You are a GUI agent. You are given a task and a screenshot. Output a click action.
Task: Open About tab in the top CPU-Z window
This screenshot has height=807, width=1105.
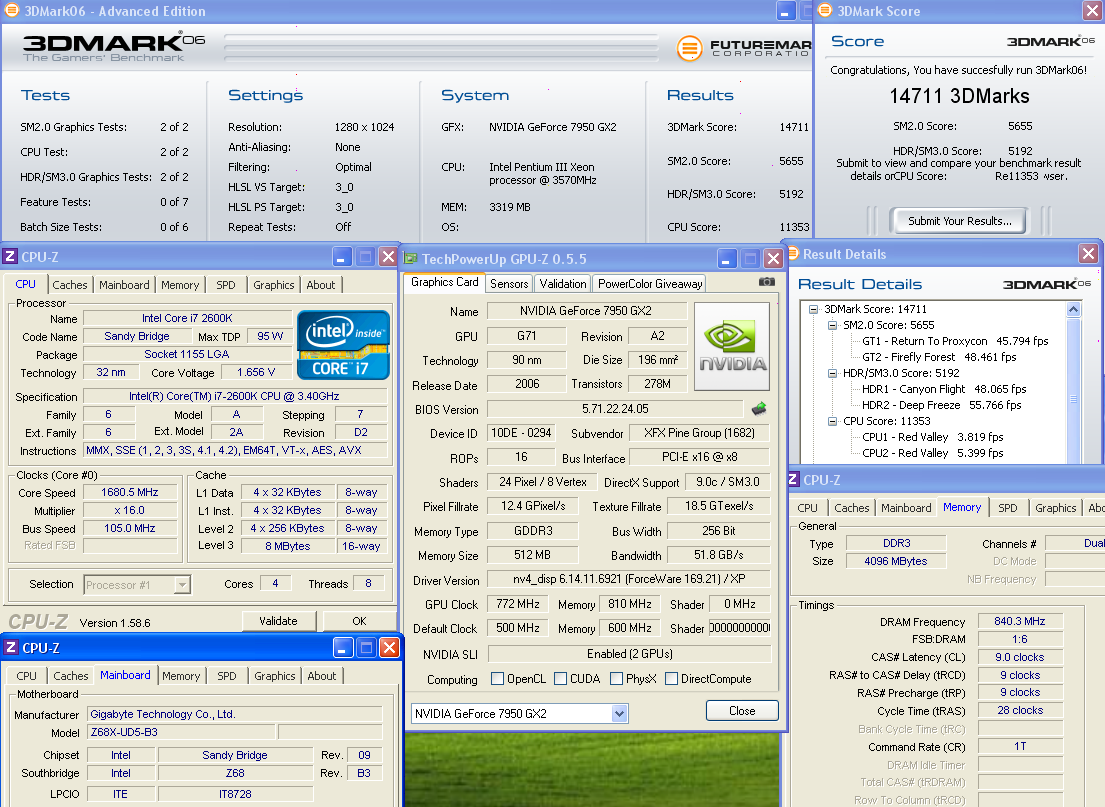pos(321,285)
